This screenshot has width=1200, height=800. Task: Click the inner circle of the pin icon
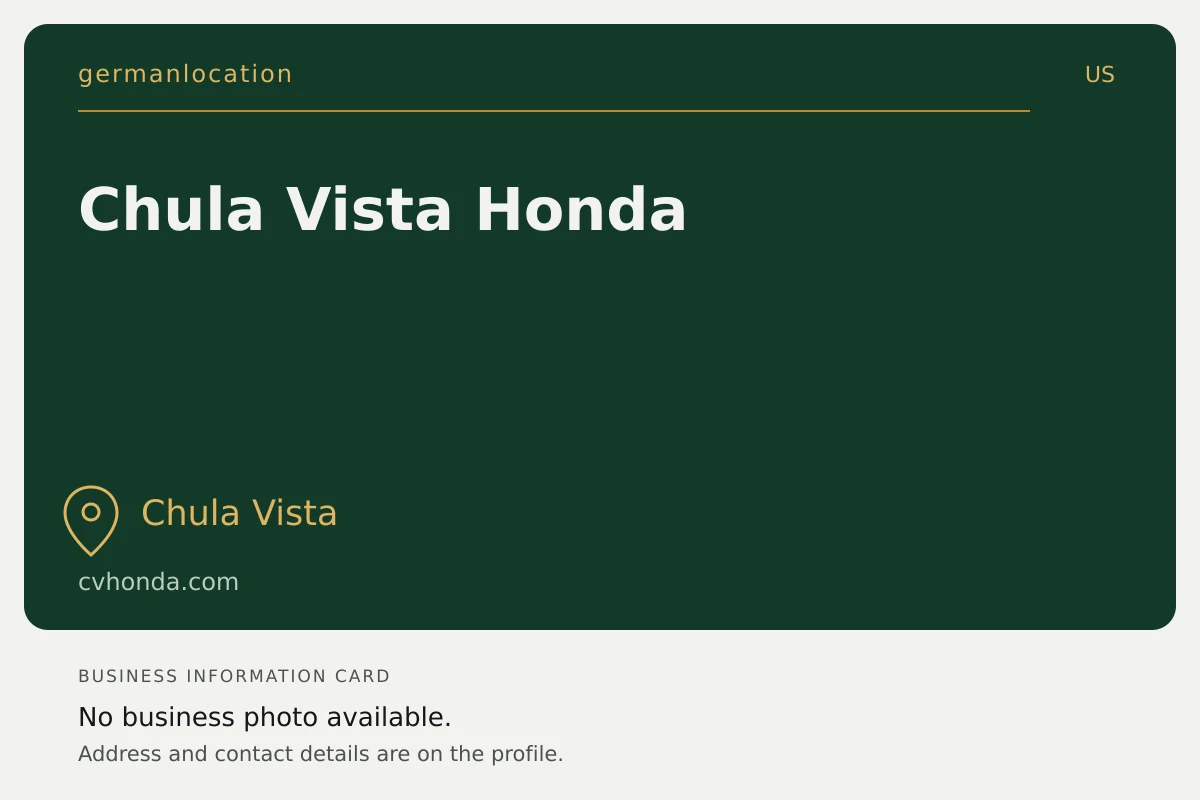91,512
